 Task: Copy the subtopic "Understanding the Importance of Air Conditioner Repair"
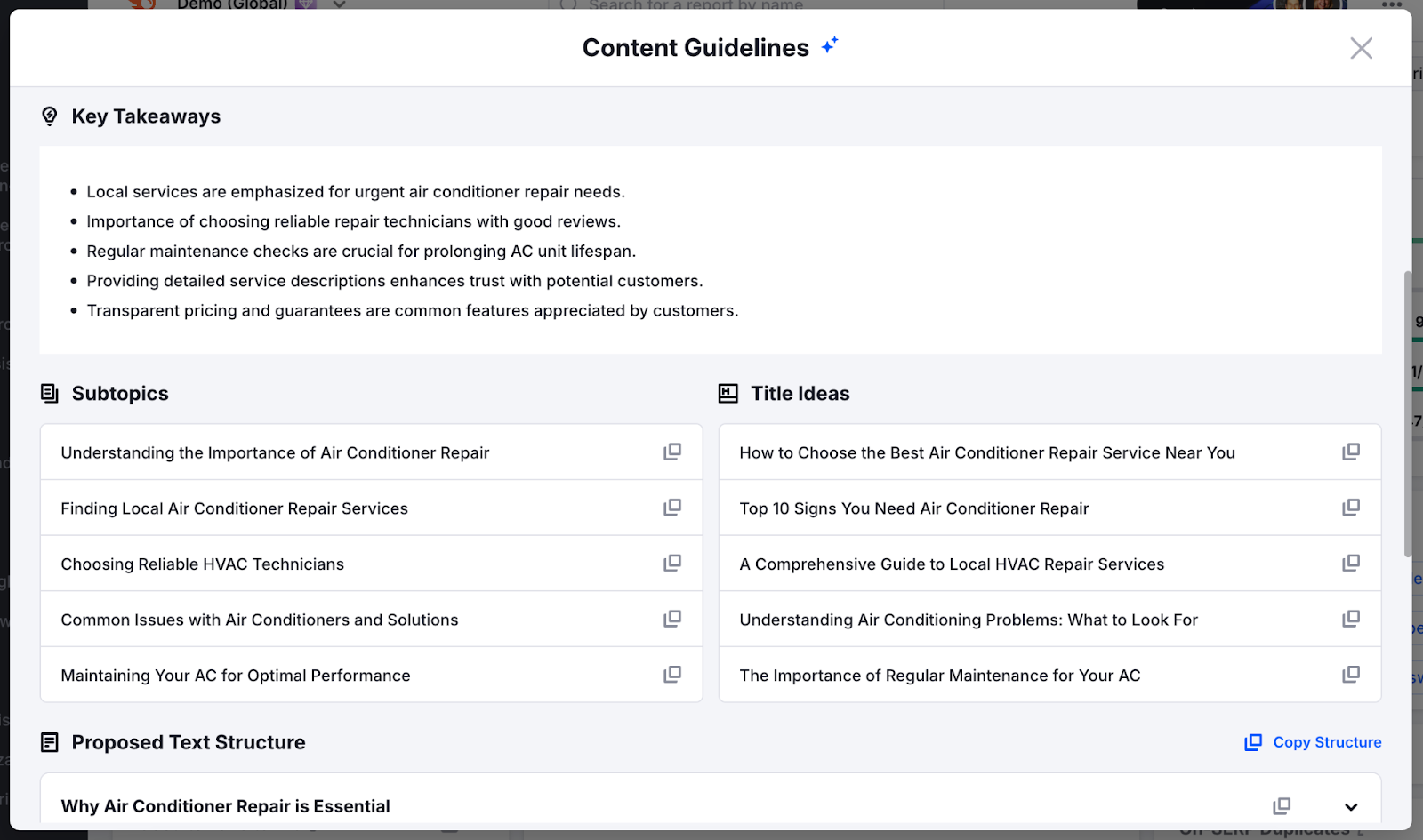coord(673,452)
